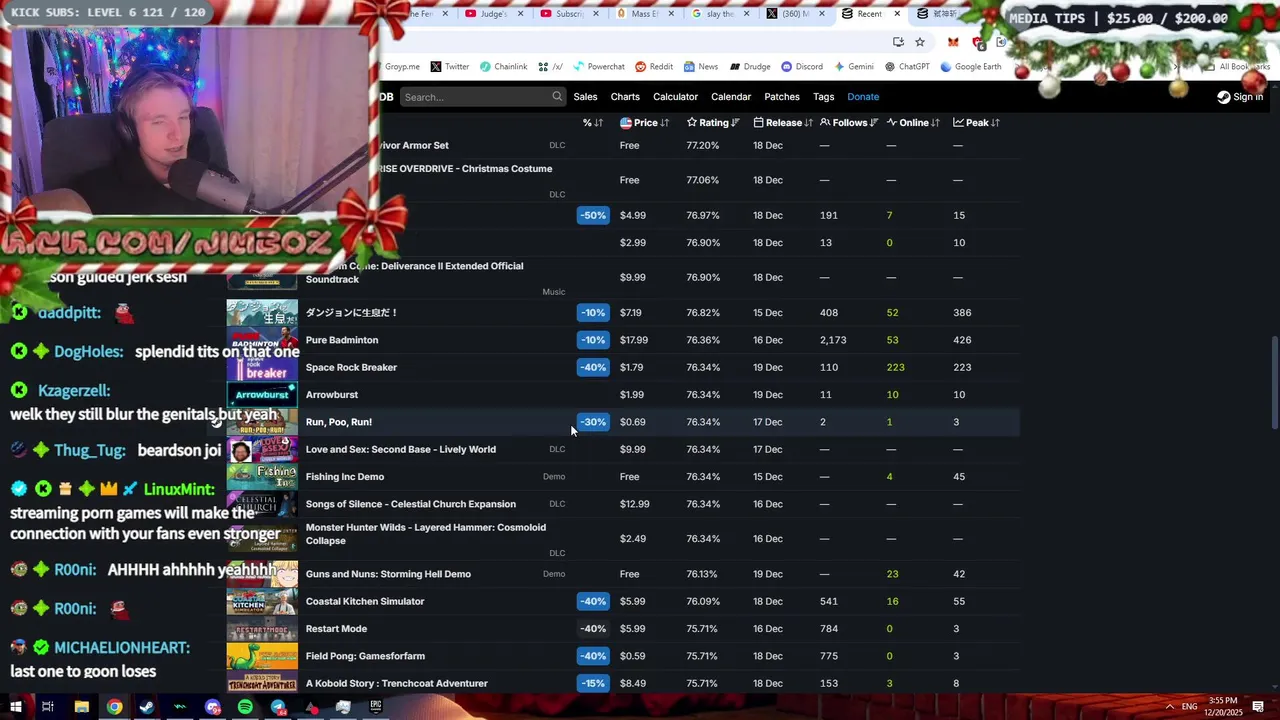Open Space Rock Breaker game link
1280x720 pixels.
351,367
